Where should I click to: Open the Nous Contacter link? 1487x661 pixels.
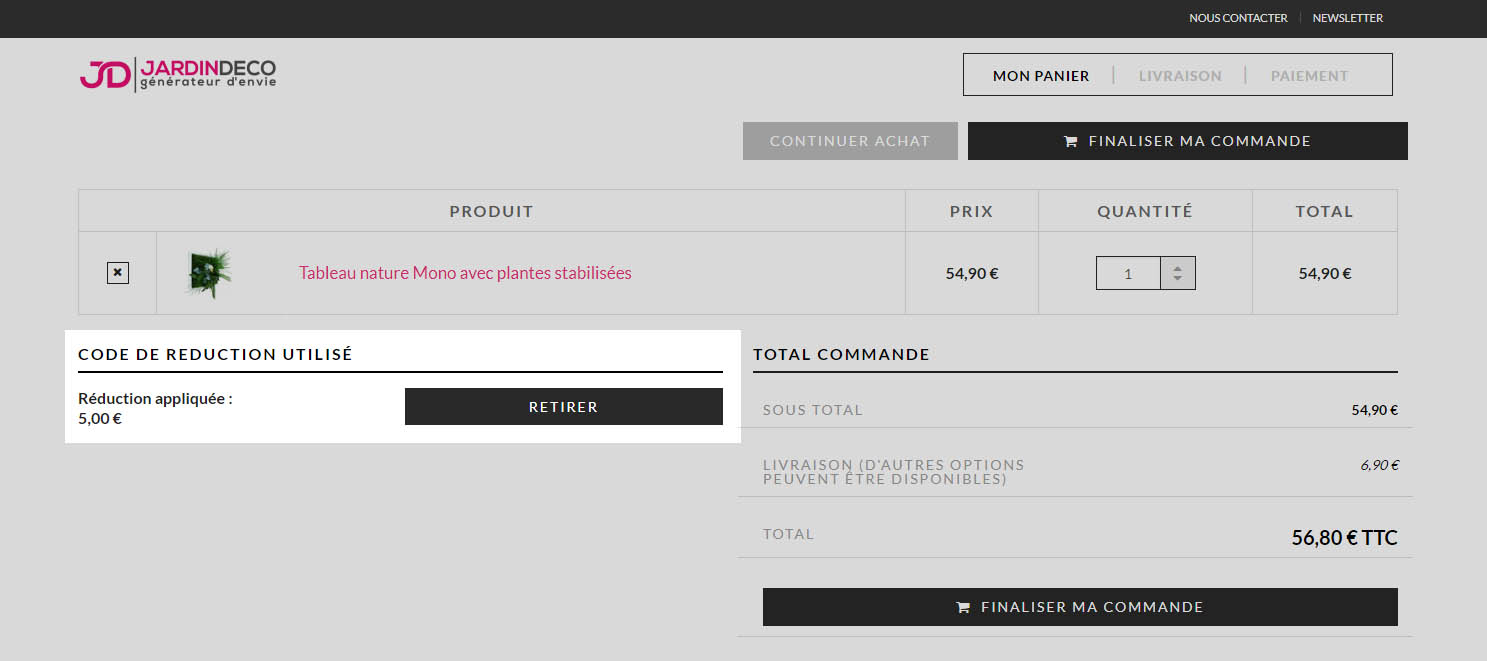coord(1238,18)
